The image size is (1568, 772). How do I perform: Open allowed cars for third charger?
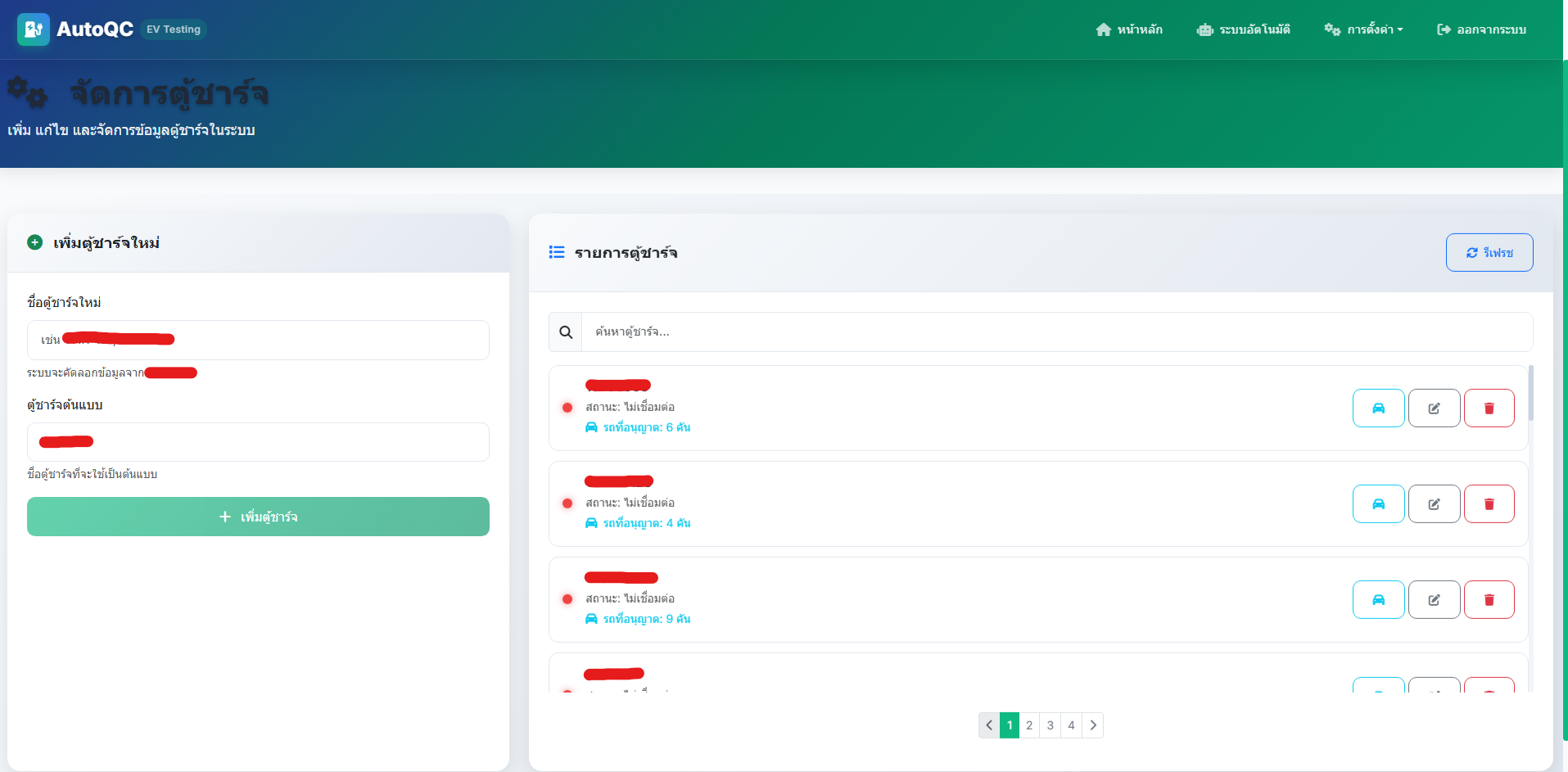pos(1378,599)
